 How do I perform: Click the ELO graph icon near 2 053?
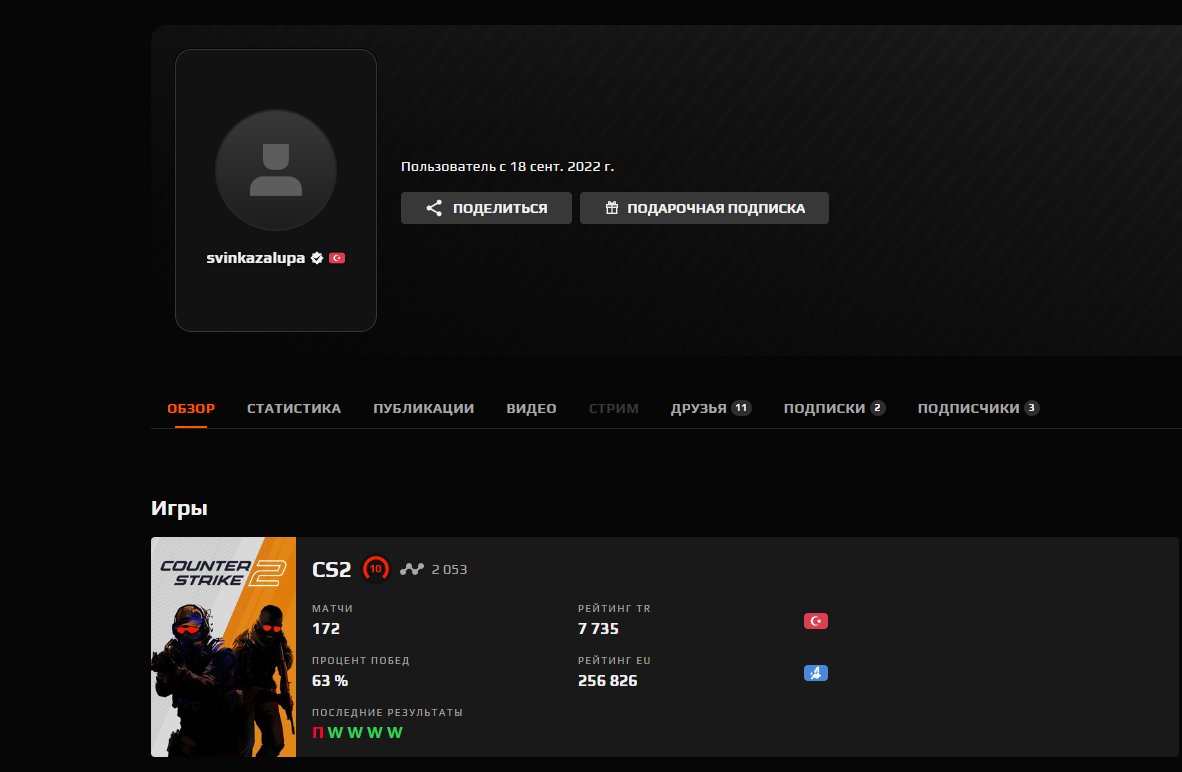412,570
